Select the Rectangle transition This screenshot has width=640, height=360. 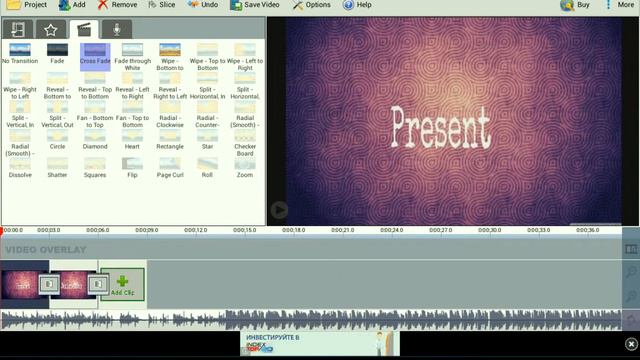click(170, 140)
